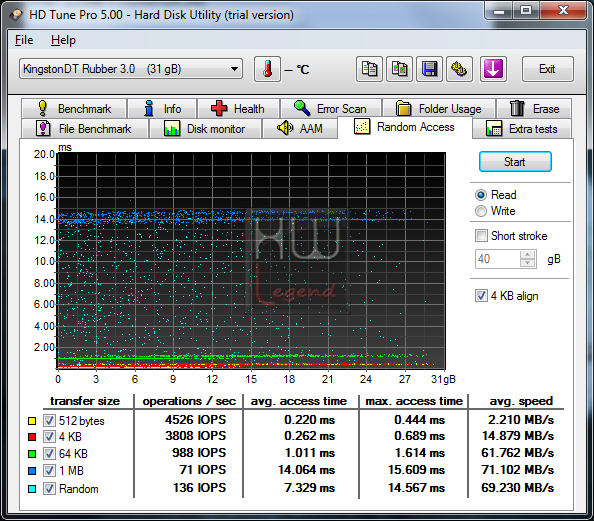Viewport: 594px width, 521px height.
Task: Click the avg. speed column header
Action: coord(521,401)
